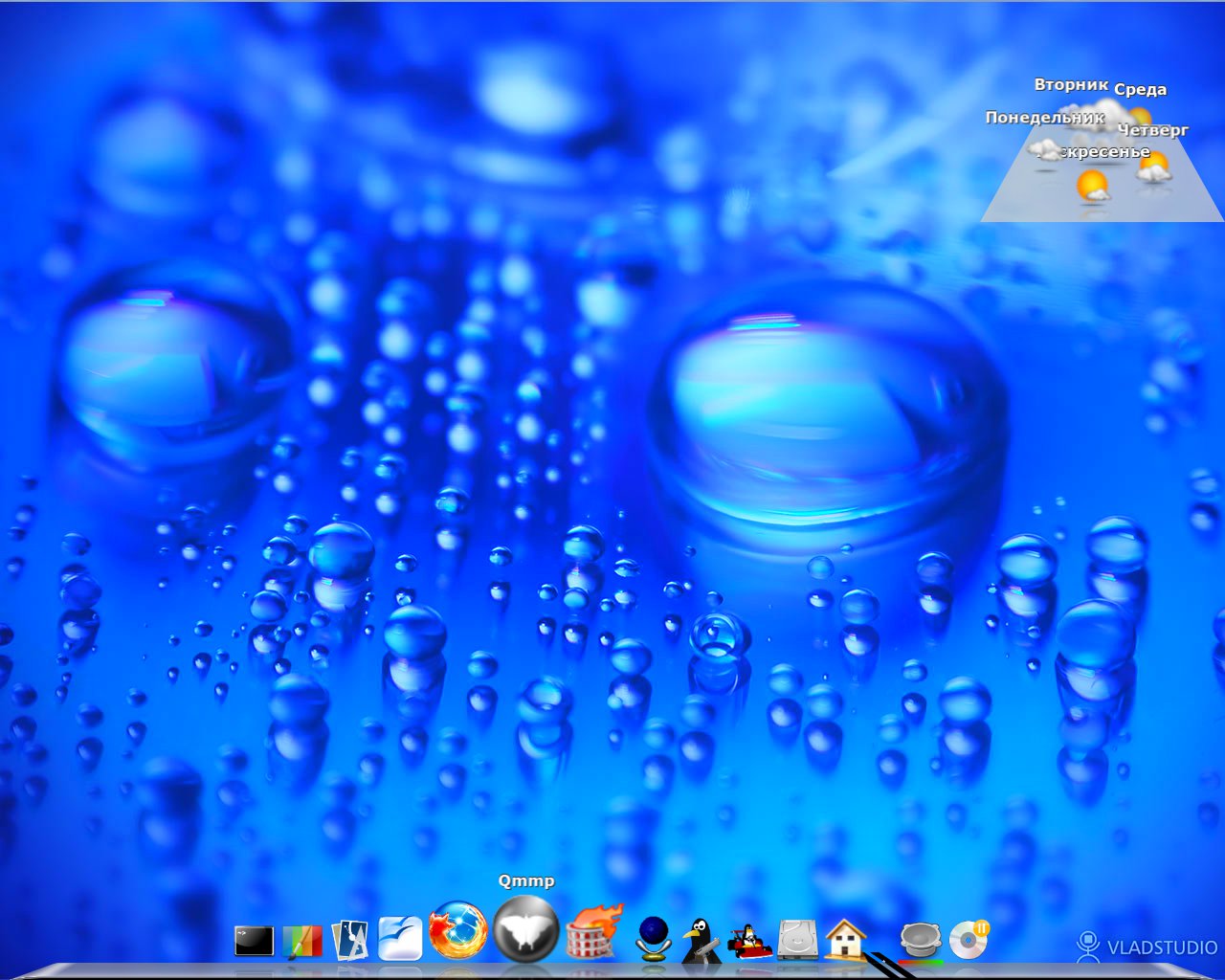Launch the Qmmp music player
Screen dimensions: 1225x980
525,929
